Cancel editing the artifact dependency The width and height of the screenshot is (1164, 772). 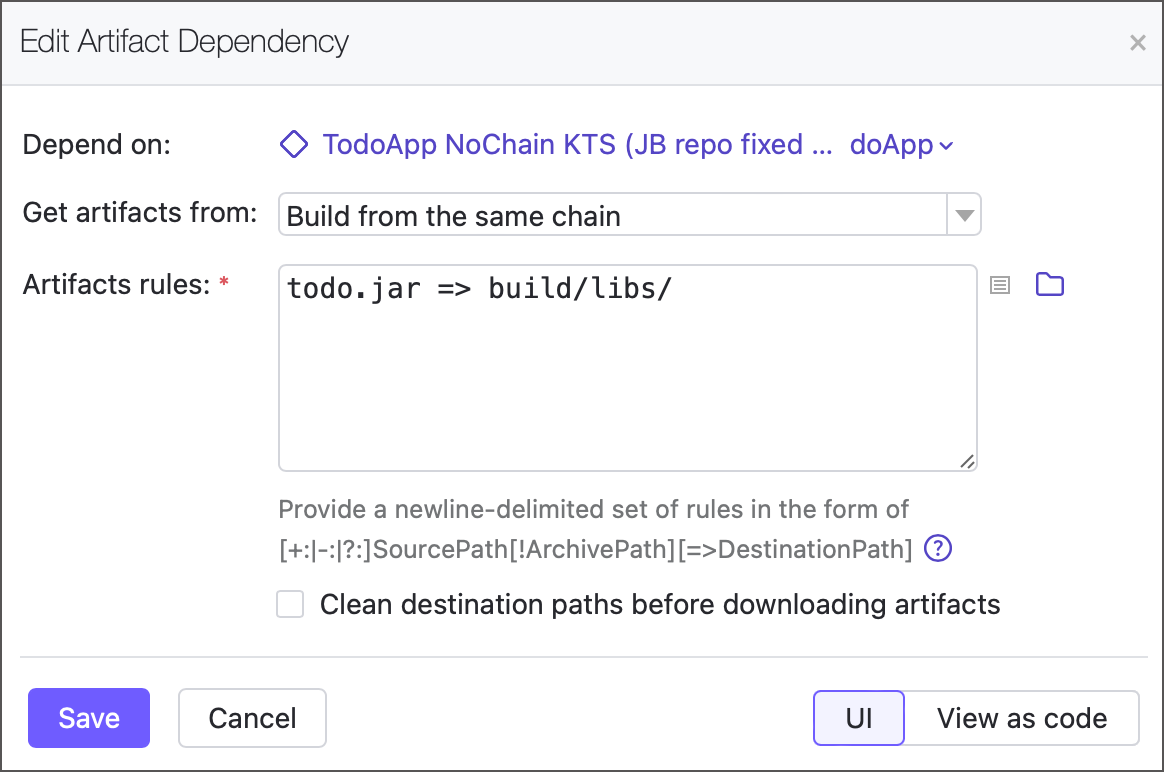pyautogui.click(x=252, y=718)
